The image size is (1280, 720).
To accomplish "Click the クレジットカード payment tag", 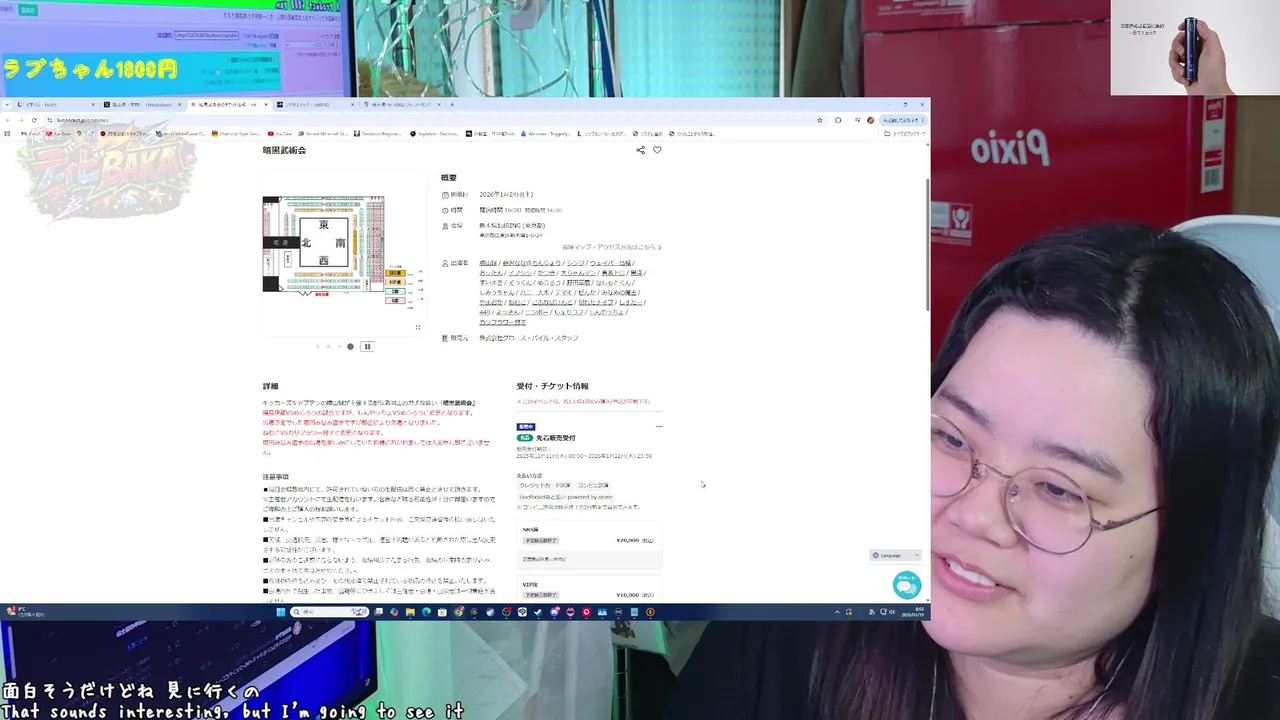I will [544, 485].
